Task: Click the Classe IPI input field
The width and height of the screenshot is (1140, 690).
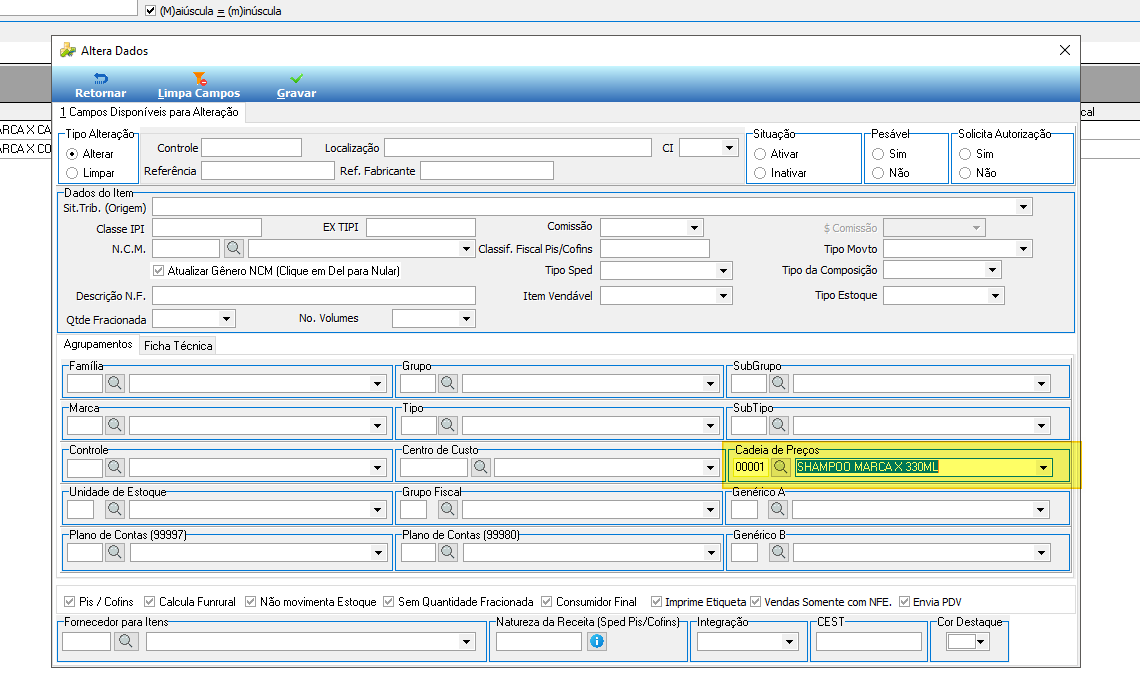Action: [x=206, y=228]
